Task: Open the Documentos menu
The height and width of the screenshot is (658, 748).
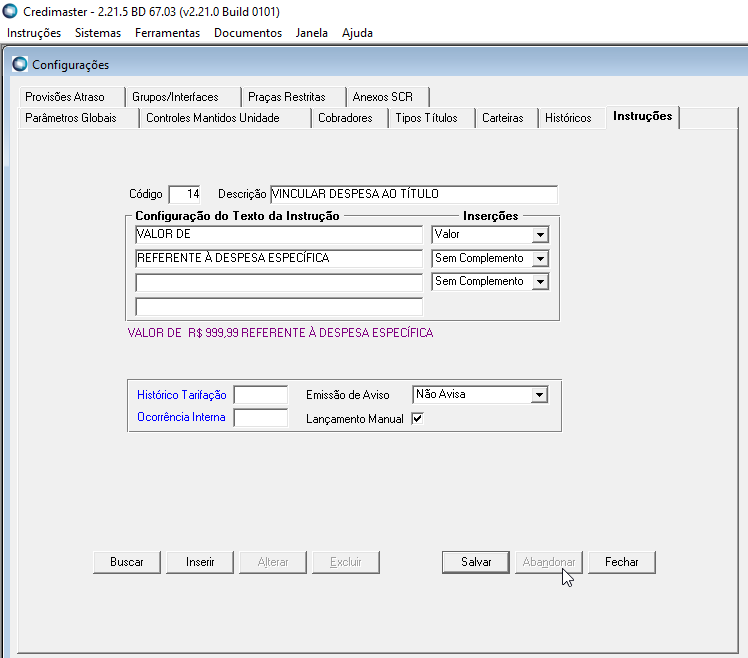Action: click(x=248, y=33)
